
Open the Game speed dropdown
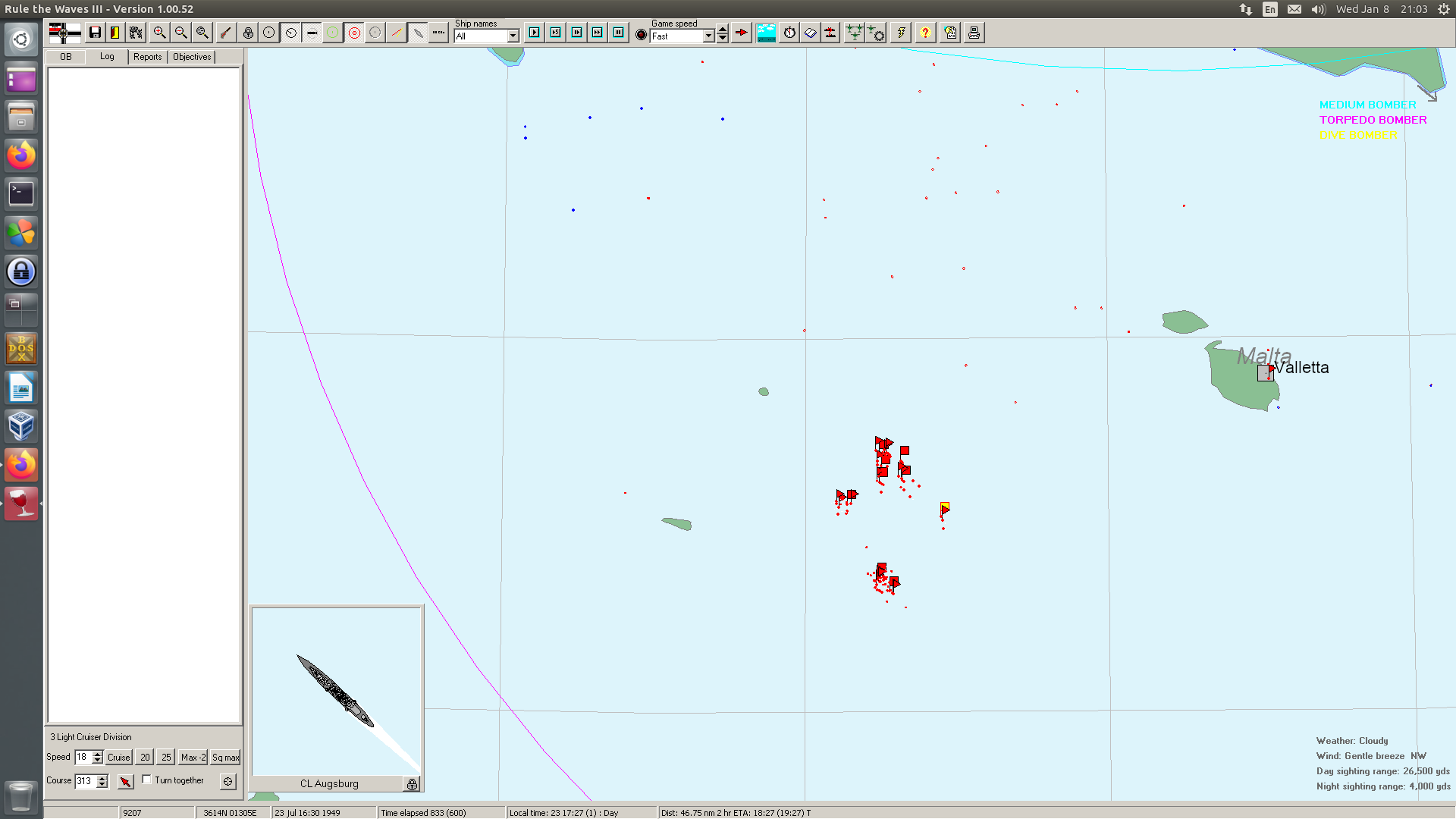pos(682,36)
